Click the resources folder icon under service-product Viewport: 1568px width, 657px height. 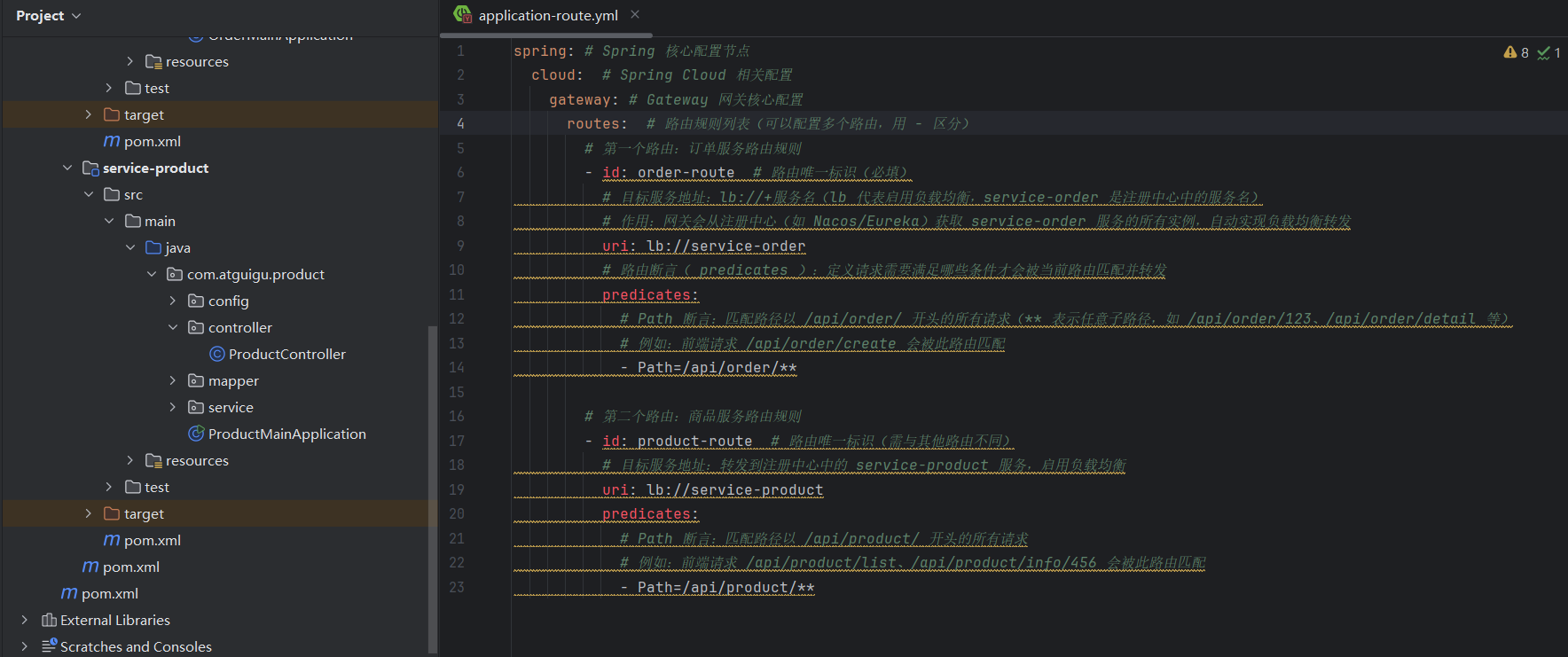[x=153, y=460]
